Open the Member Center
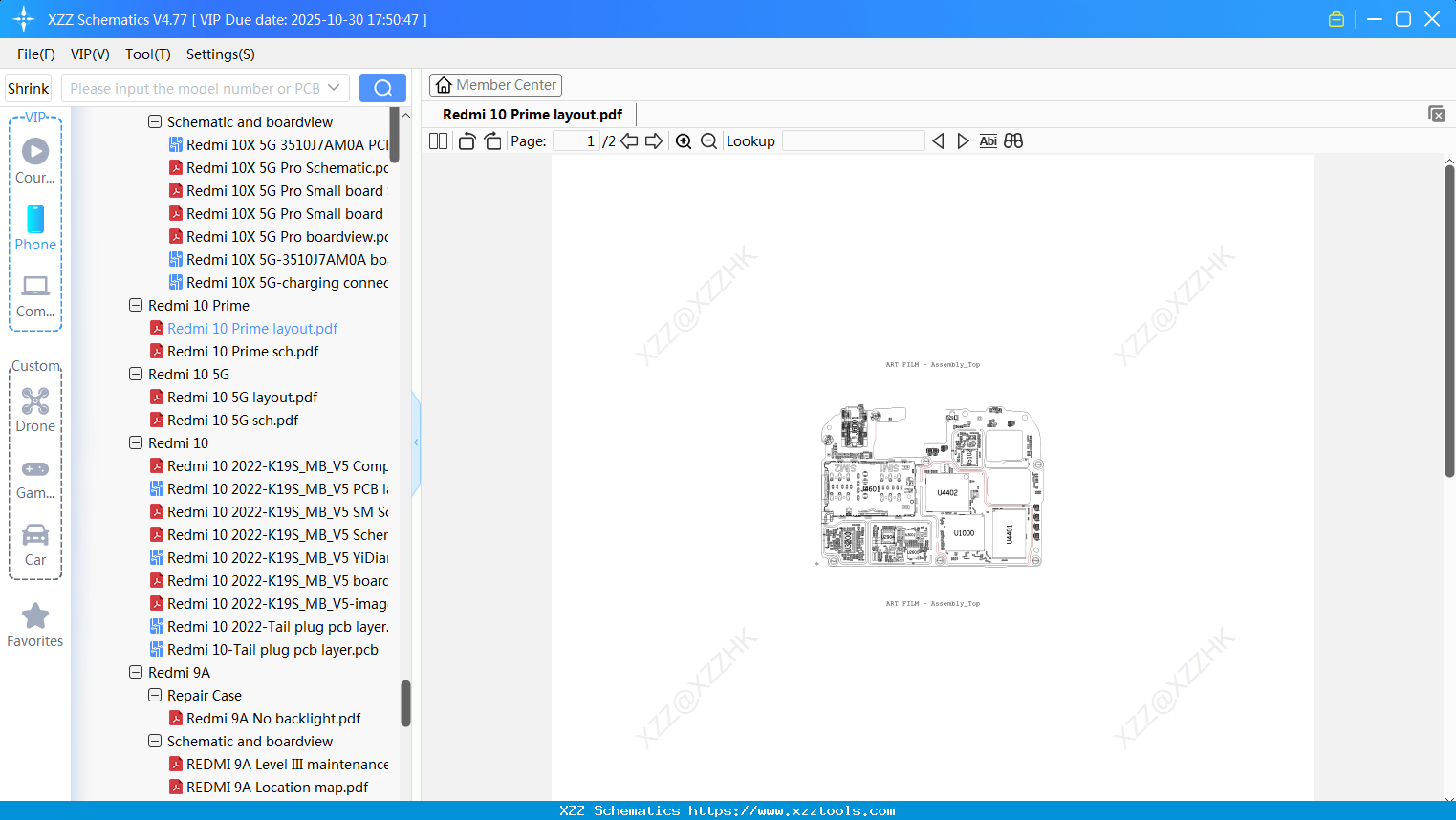The image size is (1456, 820). coord(495,84)
